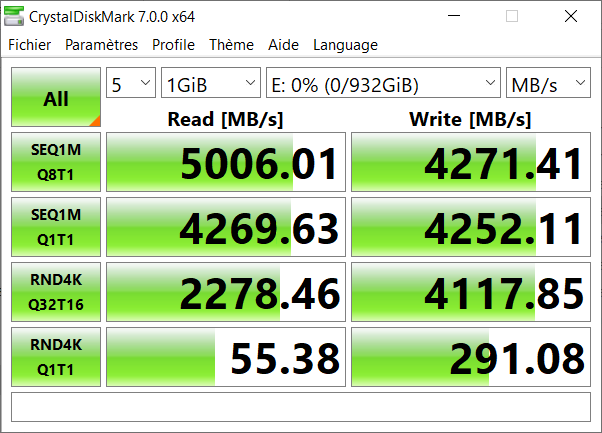
Task: Select the 4271.41 write result
Action: [471, 162]
